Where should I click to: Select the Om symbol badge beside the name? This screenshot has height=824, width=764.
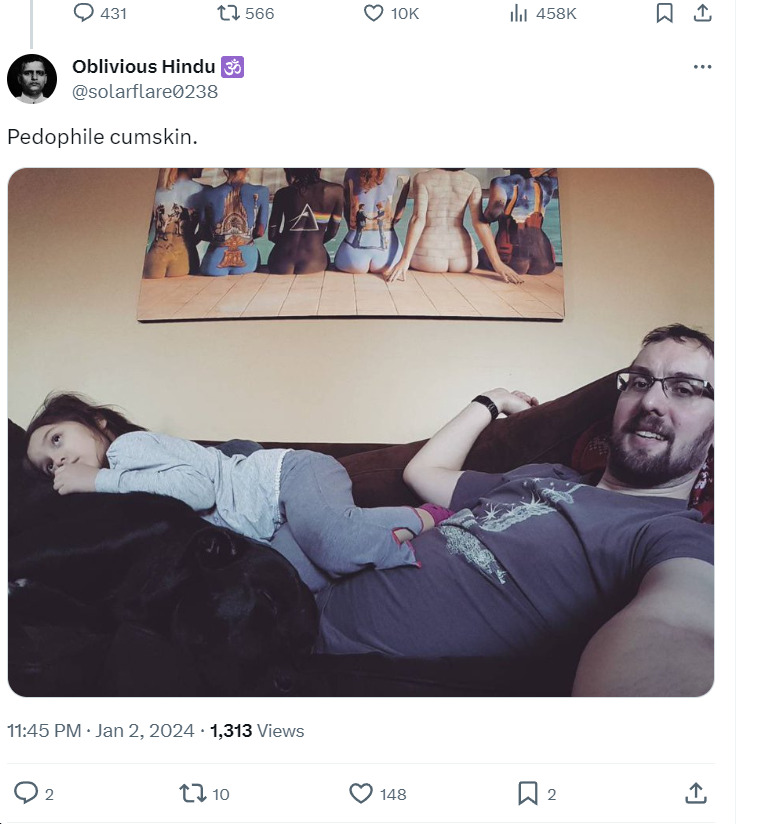point(232,67)
